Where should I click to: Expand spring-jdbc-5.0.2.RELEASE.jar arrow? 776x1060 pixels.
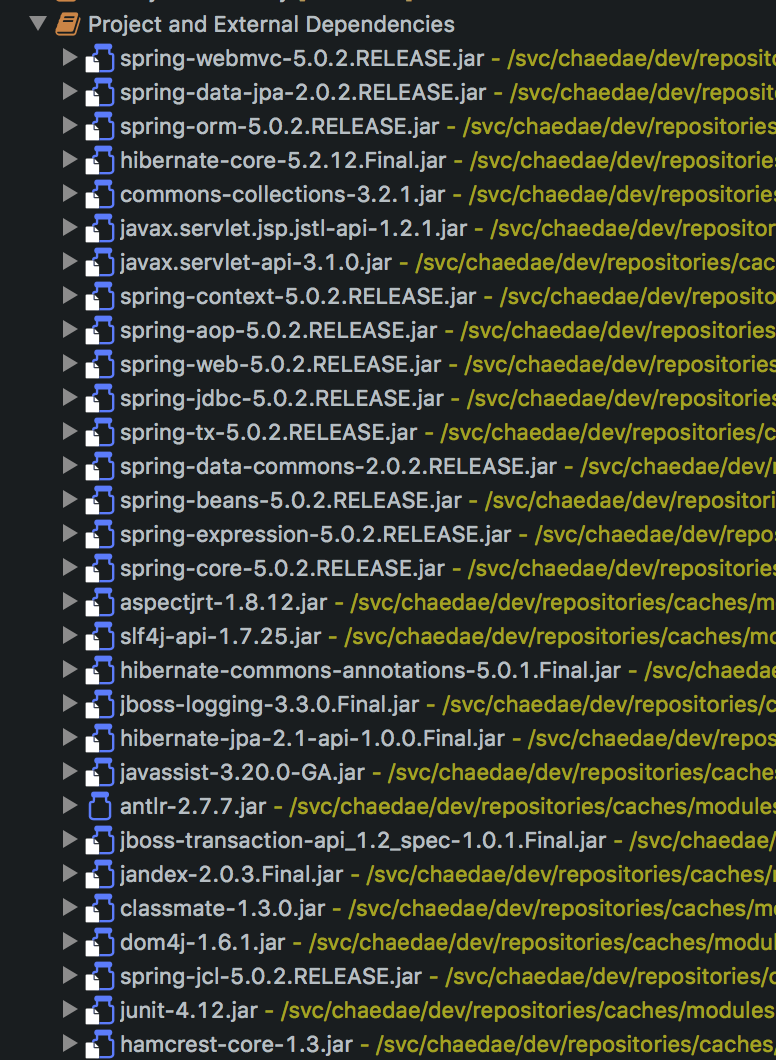70,398
